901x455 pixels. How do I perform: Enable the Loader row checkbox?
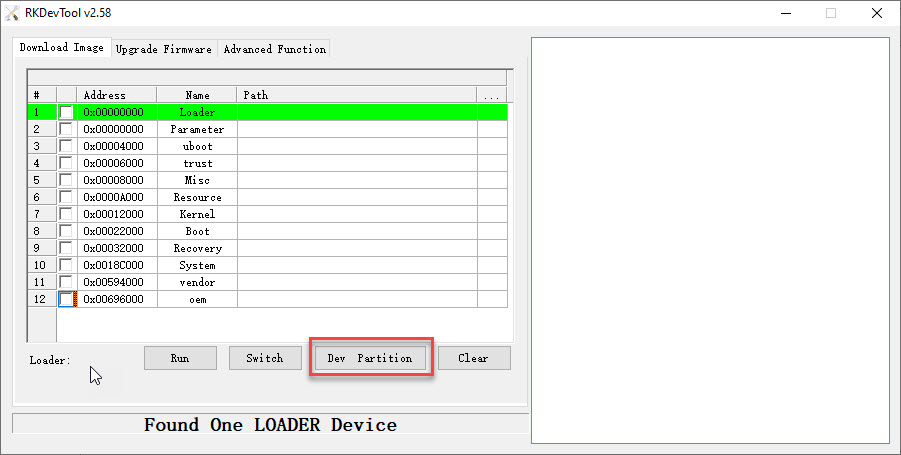click(66, 112)
